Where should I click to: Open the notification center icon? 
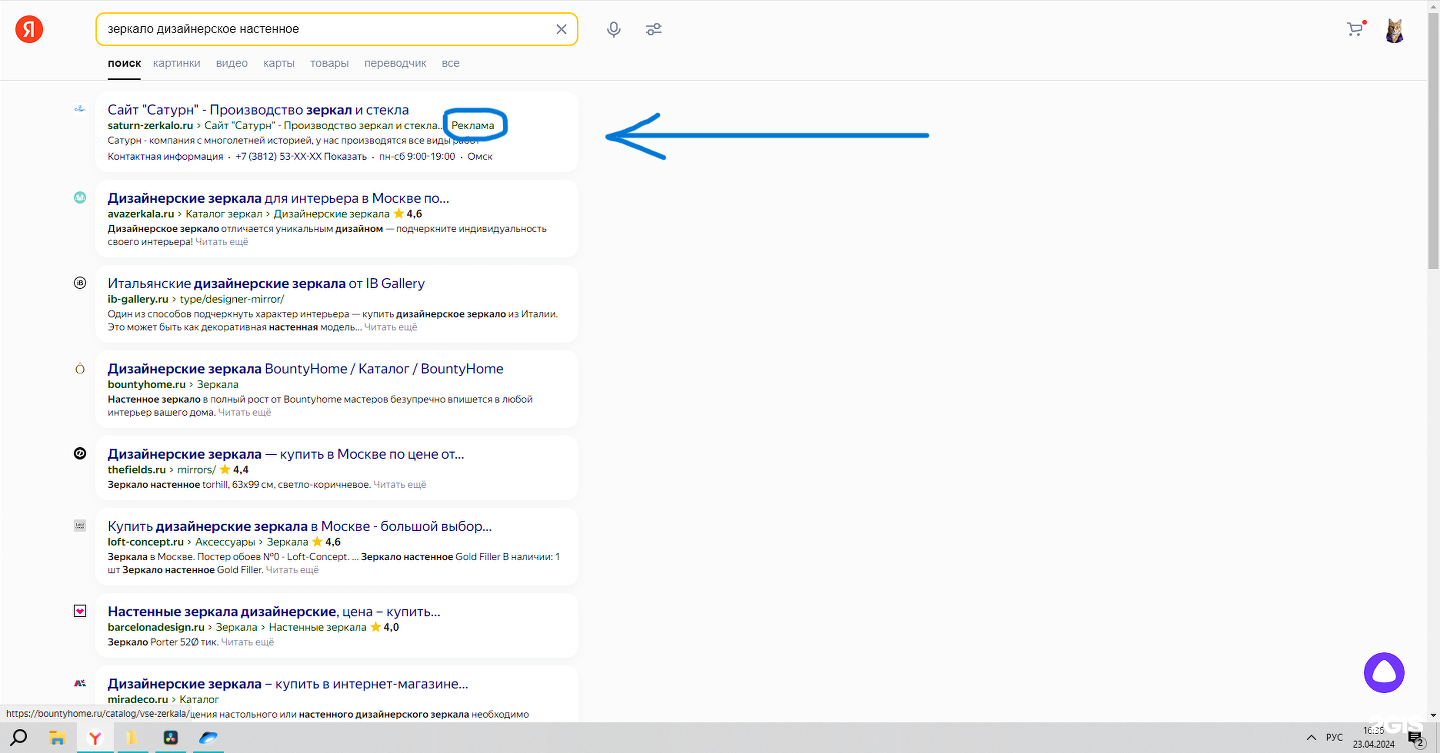click(1416, 738)
